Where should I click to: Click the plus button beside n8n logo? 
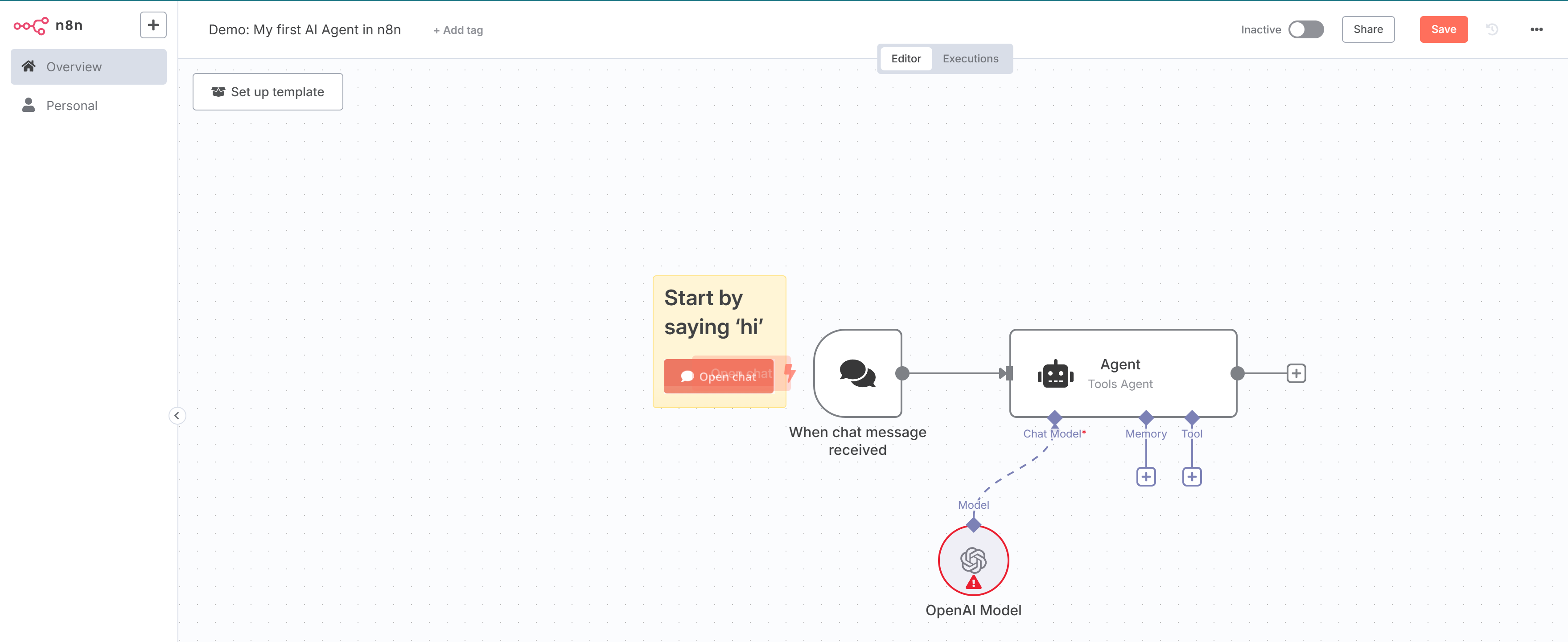(153, 25)
